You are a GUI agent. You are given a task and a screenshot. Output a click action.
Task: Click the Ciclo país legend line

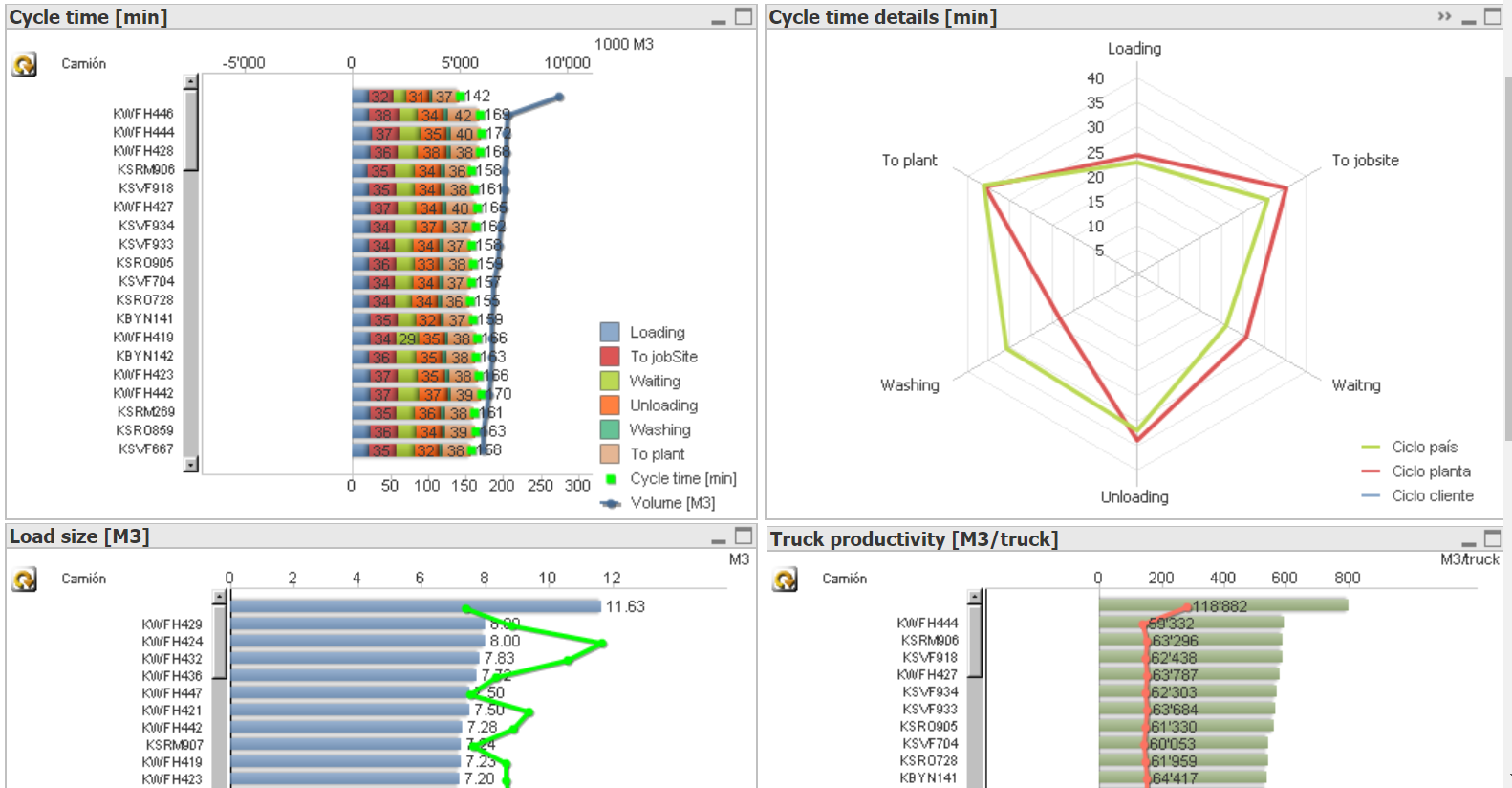click(x=1371, y=447)
